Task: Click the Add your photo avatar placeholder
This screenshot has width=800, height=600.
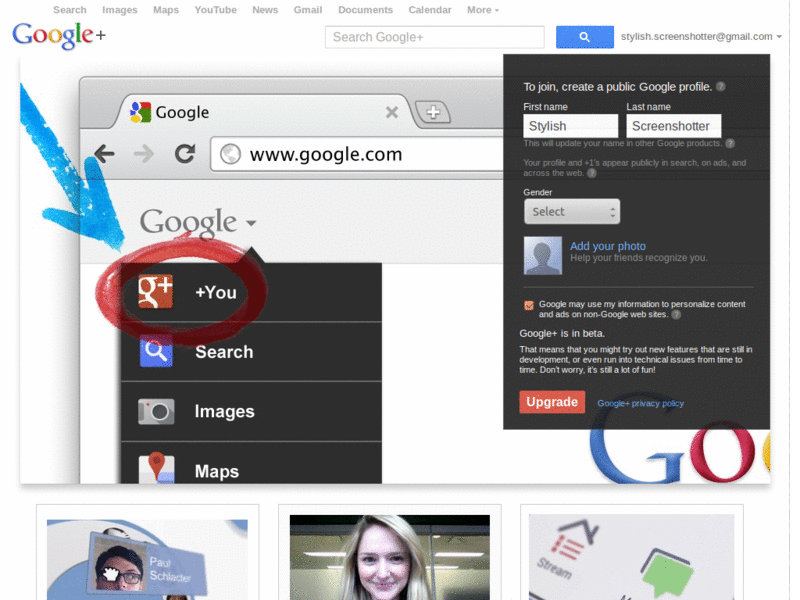Action: click(x=543, y=253)
